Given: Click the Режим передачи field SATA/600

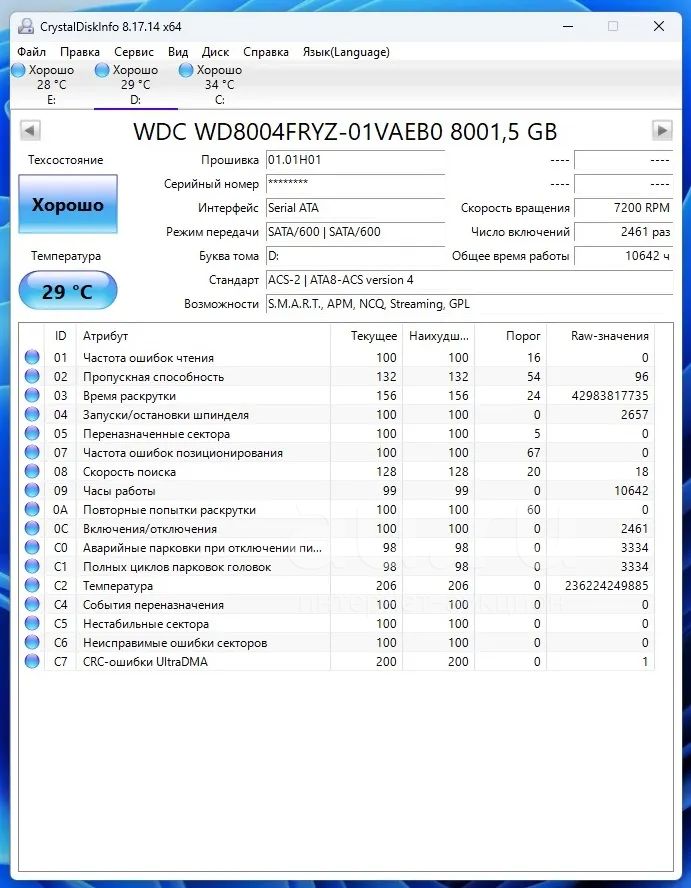Looking at the screenshot, I should click(356, 232).
